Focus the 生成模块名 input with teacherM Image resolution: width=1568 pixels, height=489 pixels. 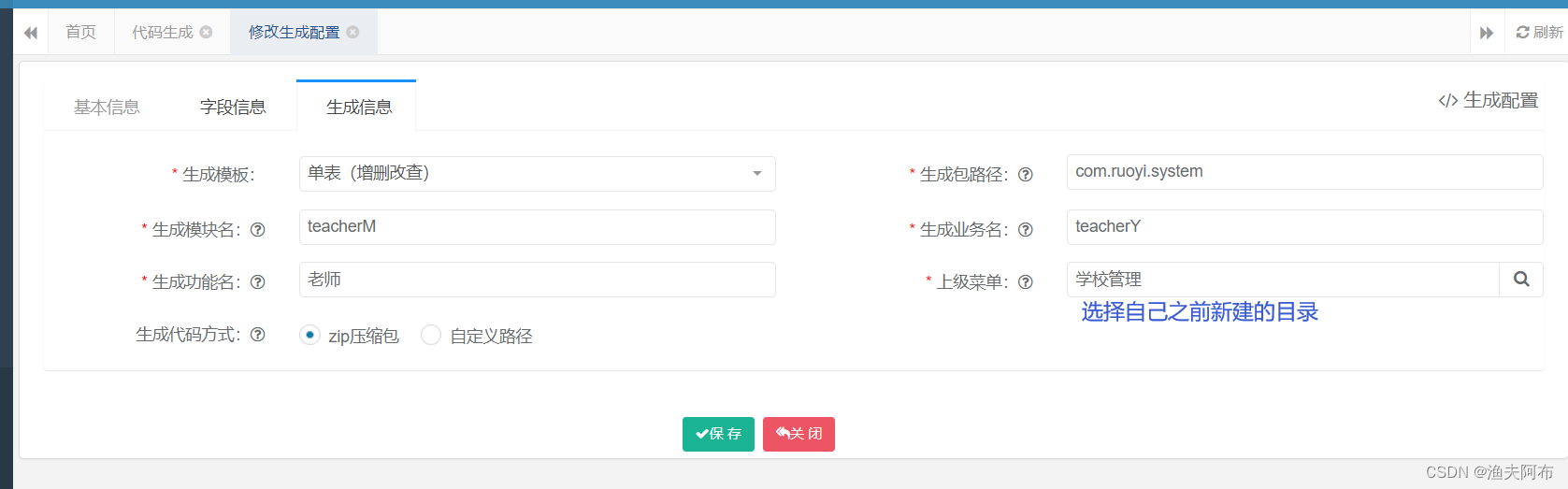[537, 227]
